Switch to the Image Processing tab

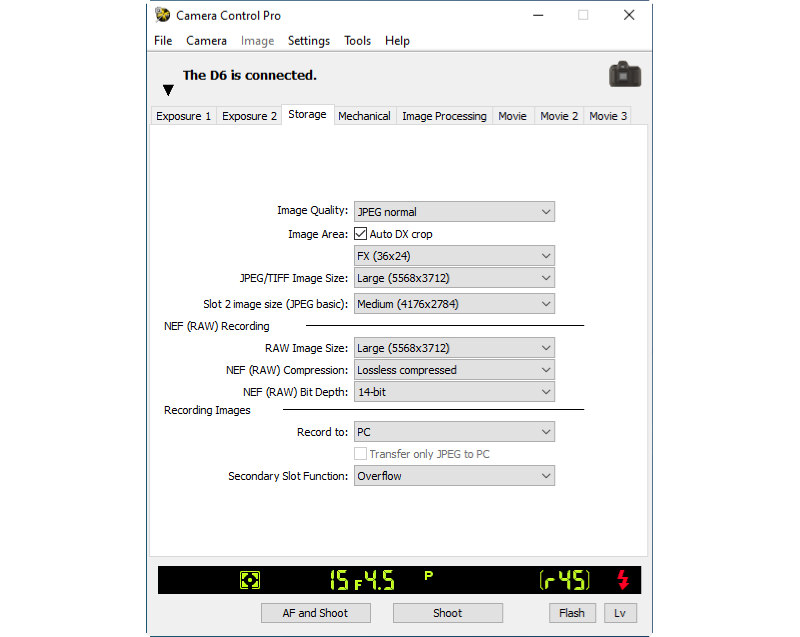444,116
